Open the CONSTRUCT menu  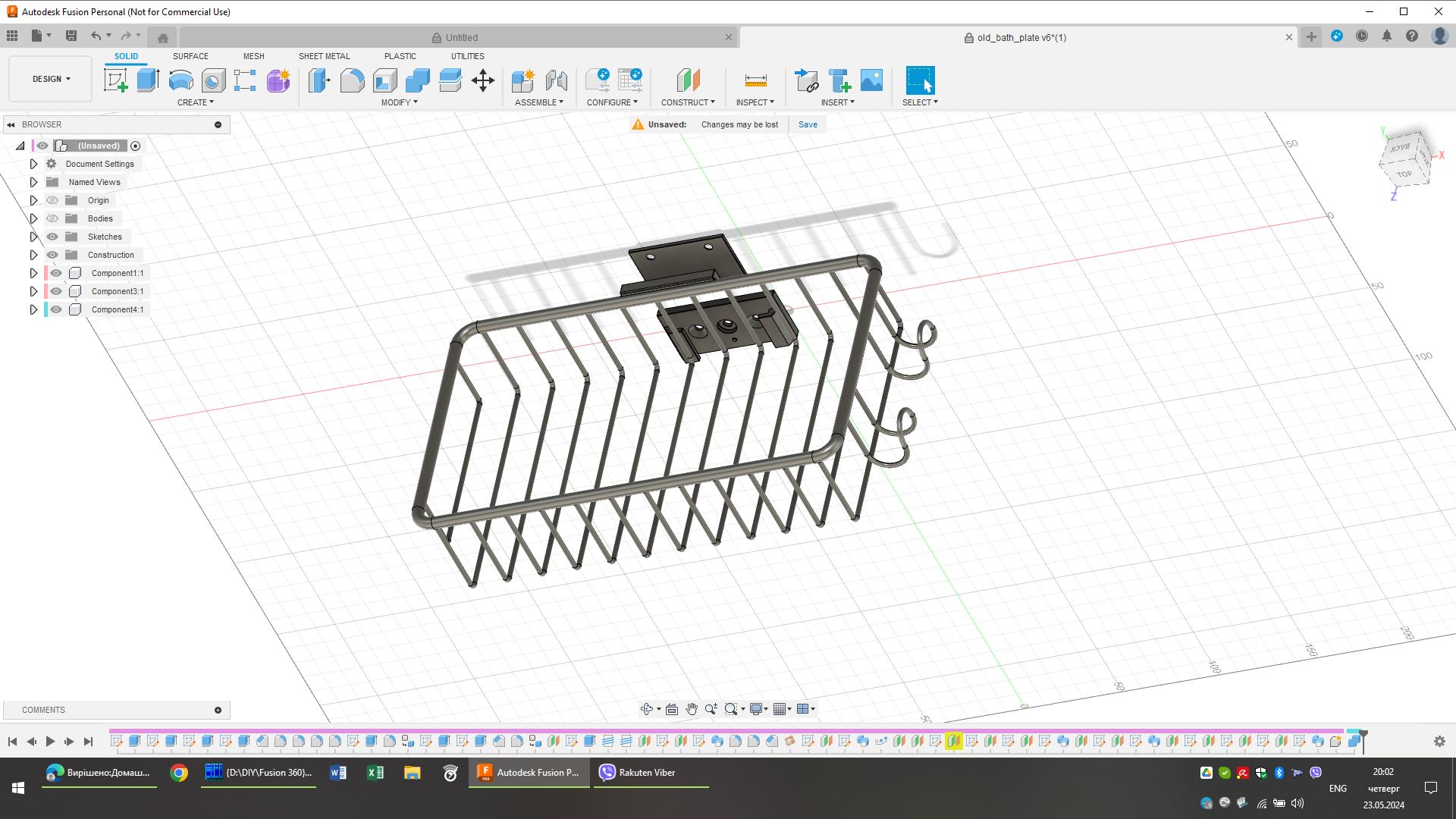687,102
